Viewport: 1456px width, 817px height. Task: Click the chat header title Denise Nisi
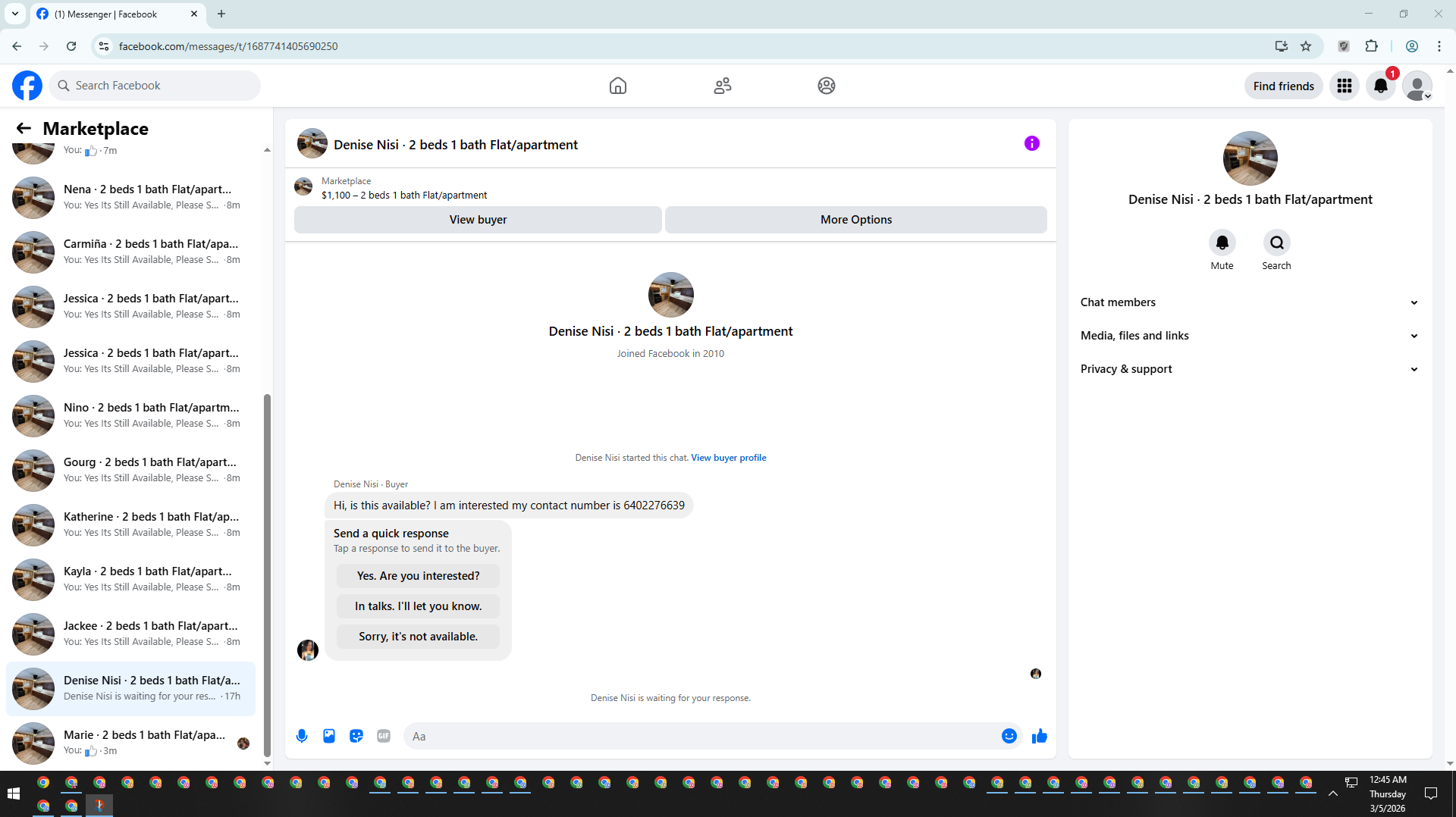[x=456, y=145]
